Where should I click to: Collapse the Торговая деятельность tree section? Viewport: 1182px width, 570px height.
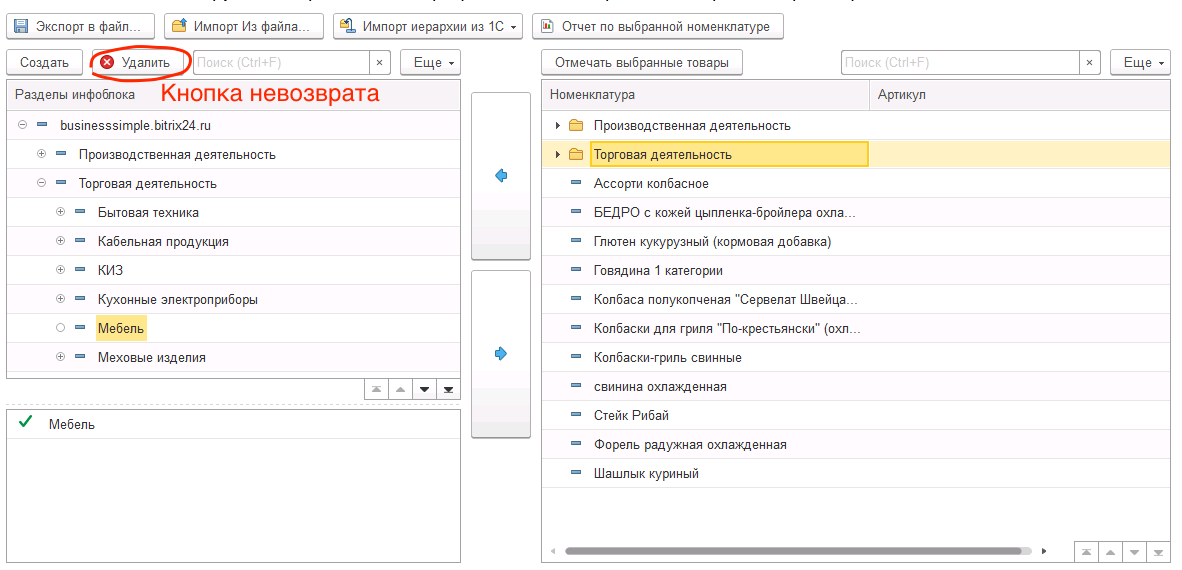(41, 184)
